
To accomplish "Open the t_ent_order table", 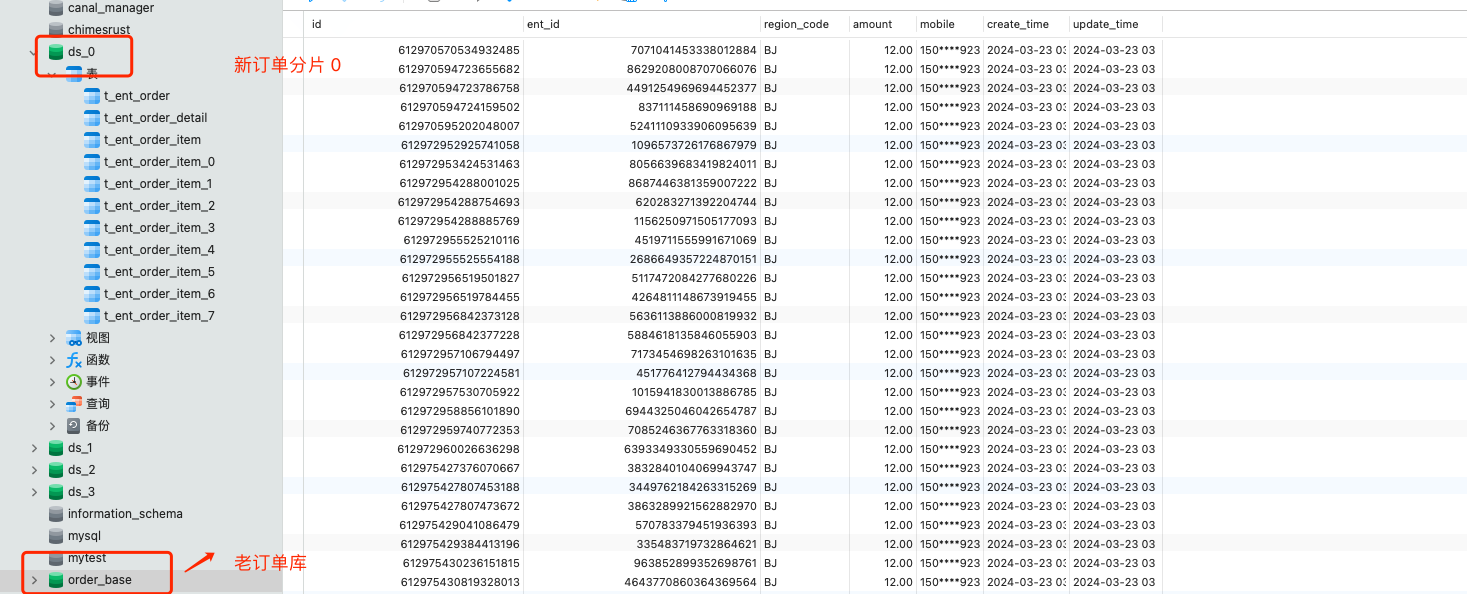I will tap(136, 96).
